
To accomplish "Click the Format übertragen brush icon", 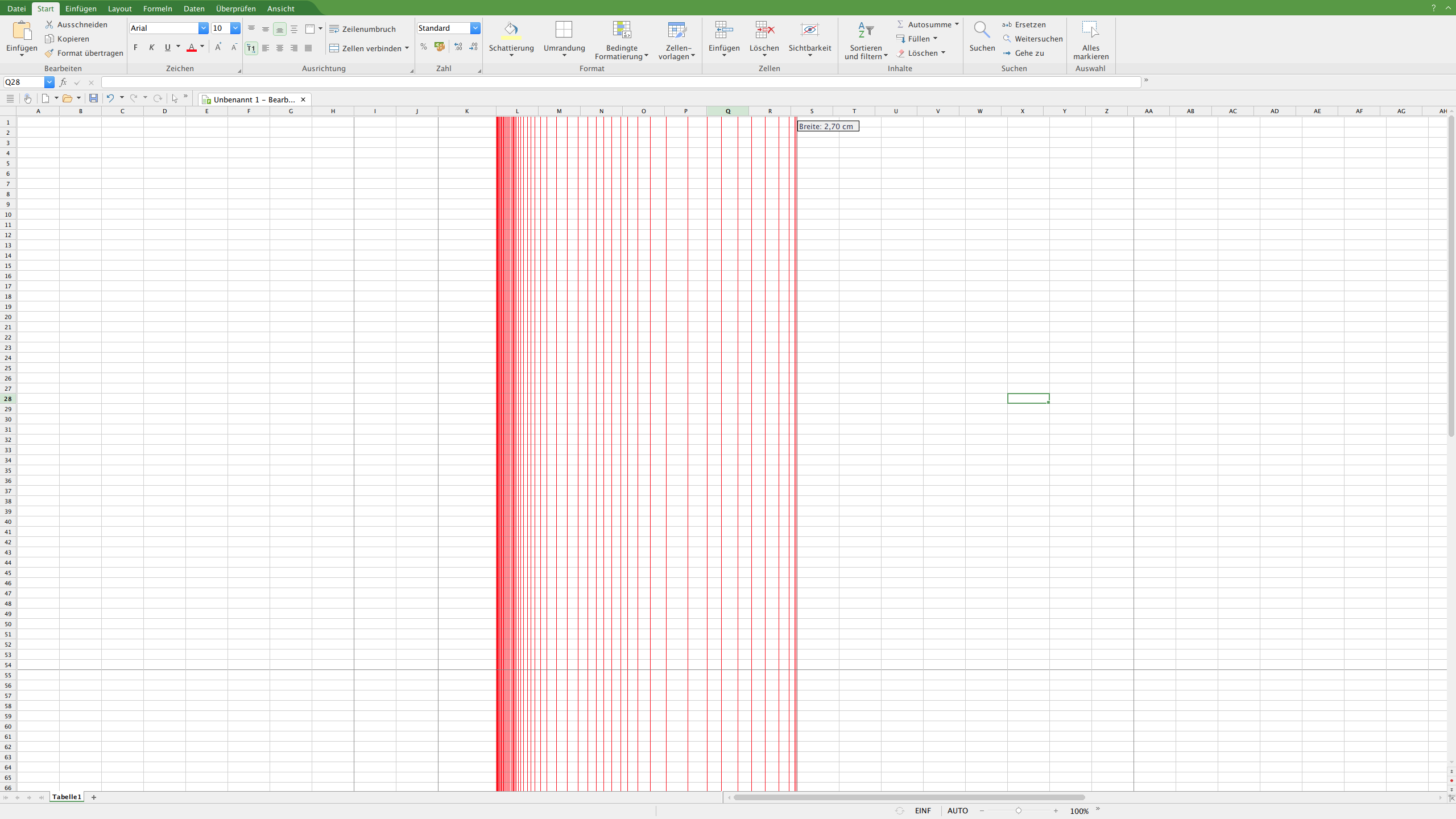I will point(49,53).
